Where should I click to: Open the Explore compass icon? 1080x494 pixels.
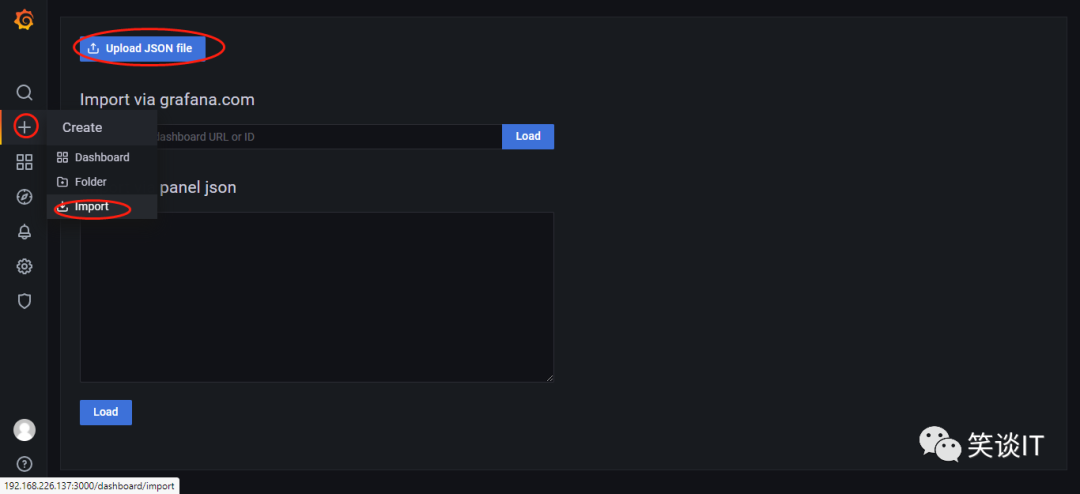[24, 197]
